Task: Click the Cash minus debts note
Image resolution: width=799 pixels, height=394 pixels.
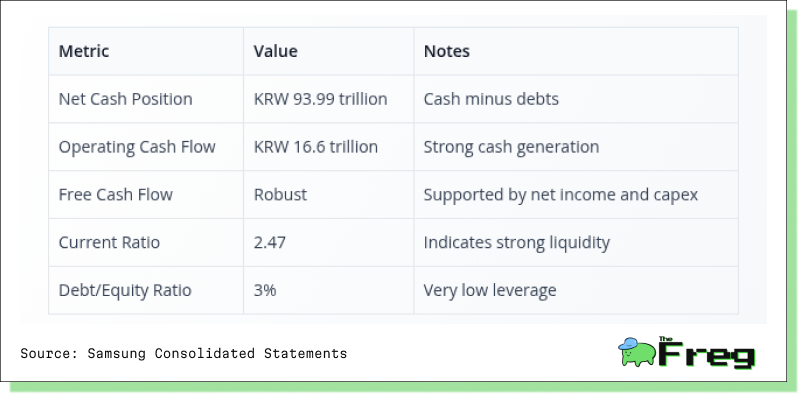Action: (491, 99)
